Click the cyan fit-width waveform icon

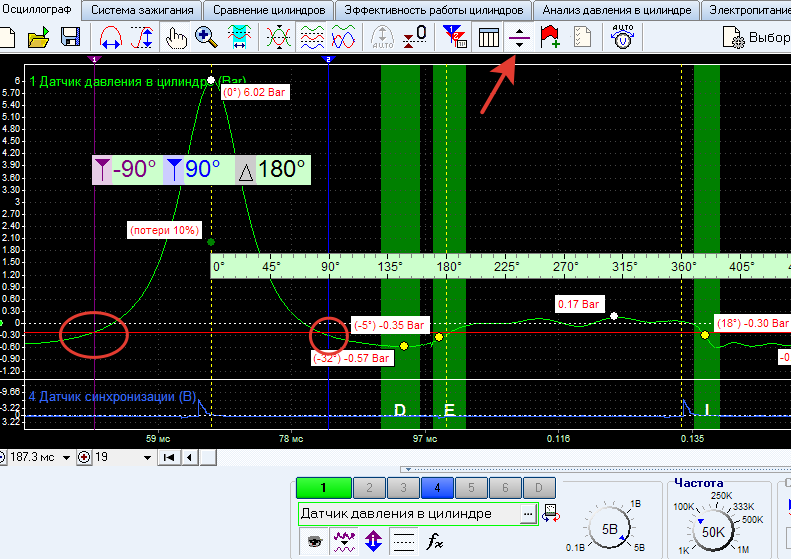tap(239, 37)
